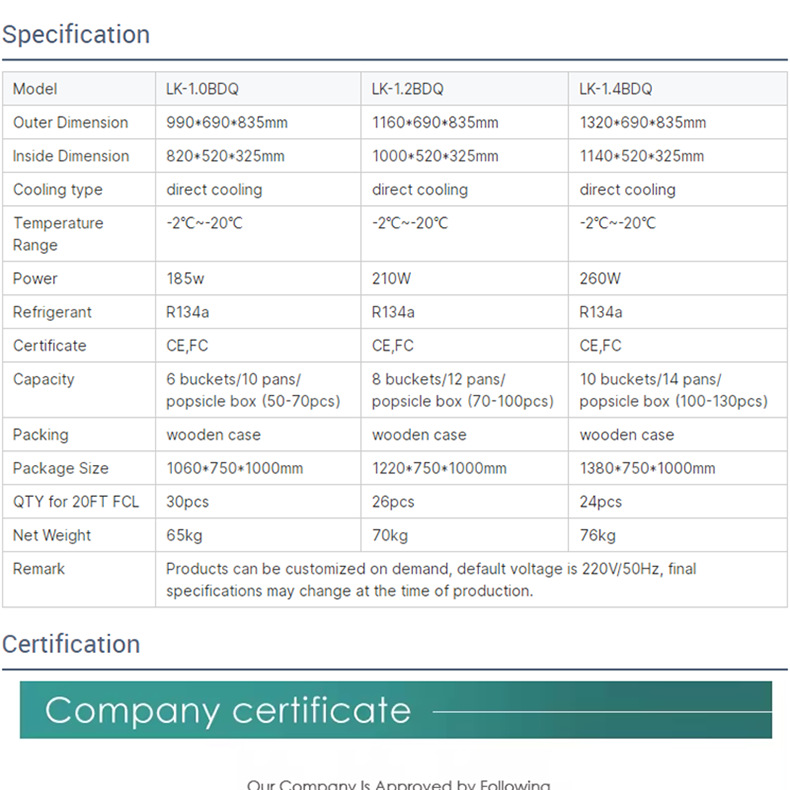Viewport: 790px width, 790px height.
Task: Click wooden case under LK-1.2BDQ
Action: (x=419, y=435)
